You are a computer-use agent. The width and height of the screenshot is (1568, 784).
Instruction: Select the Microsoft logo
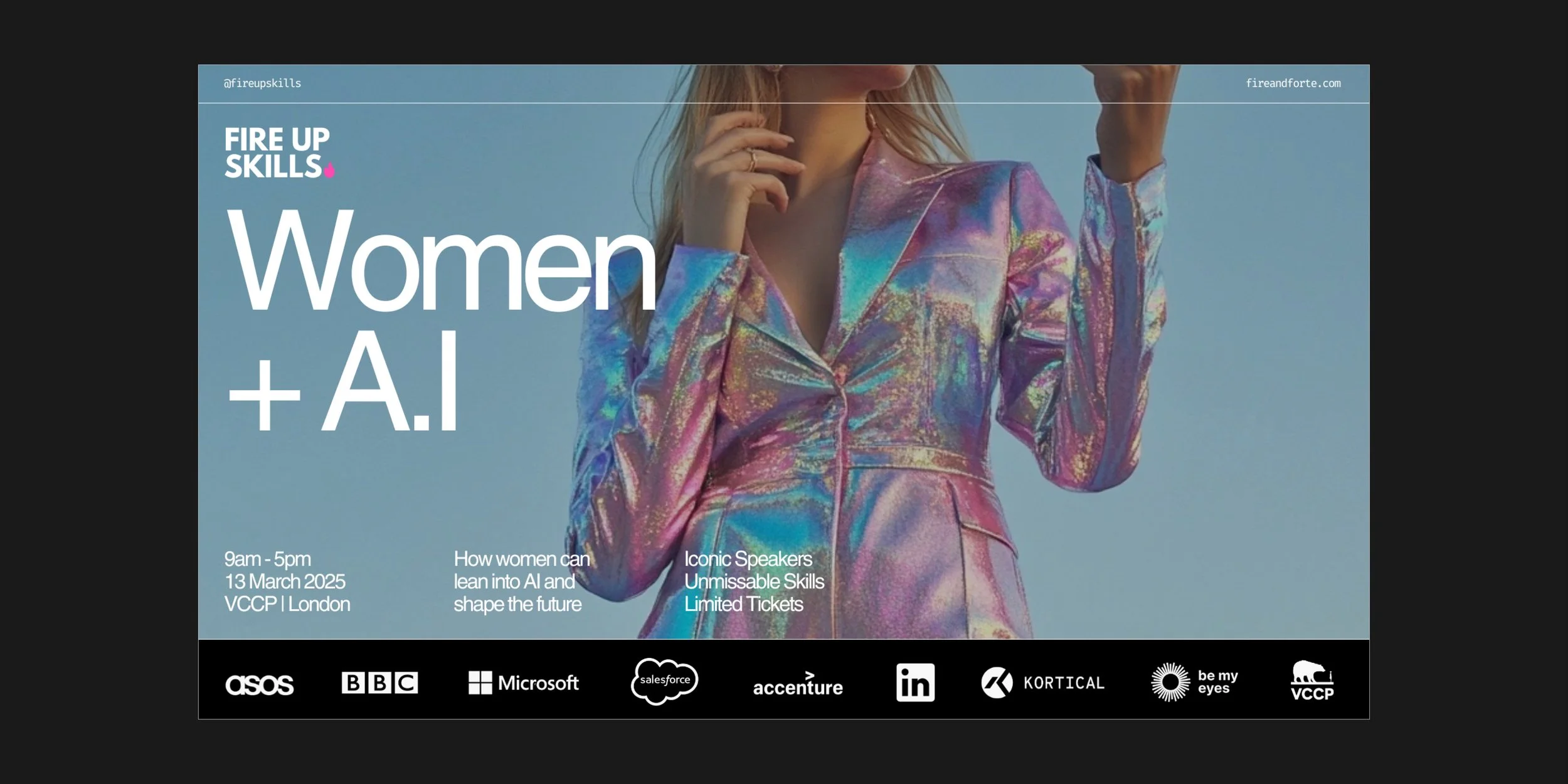pyautogui.click(x=524, y=682)
